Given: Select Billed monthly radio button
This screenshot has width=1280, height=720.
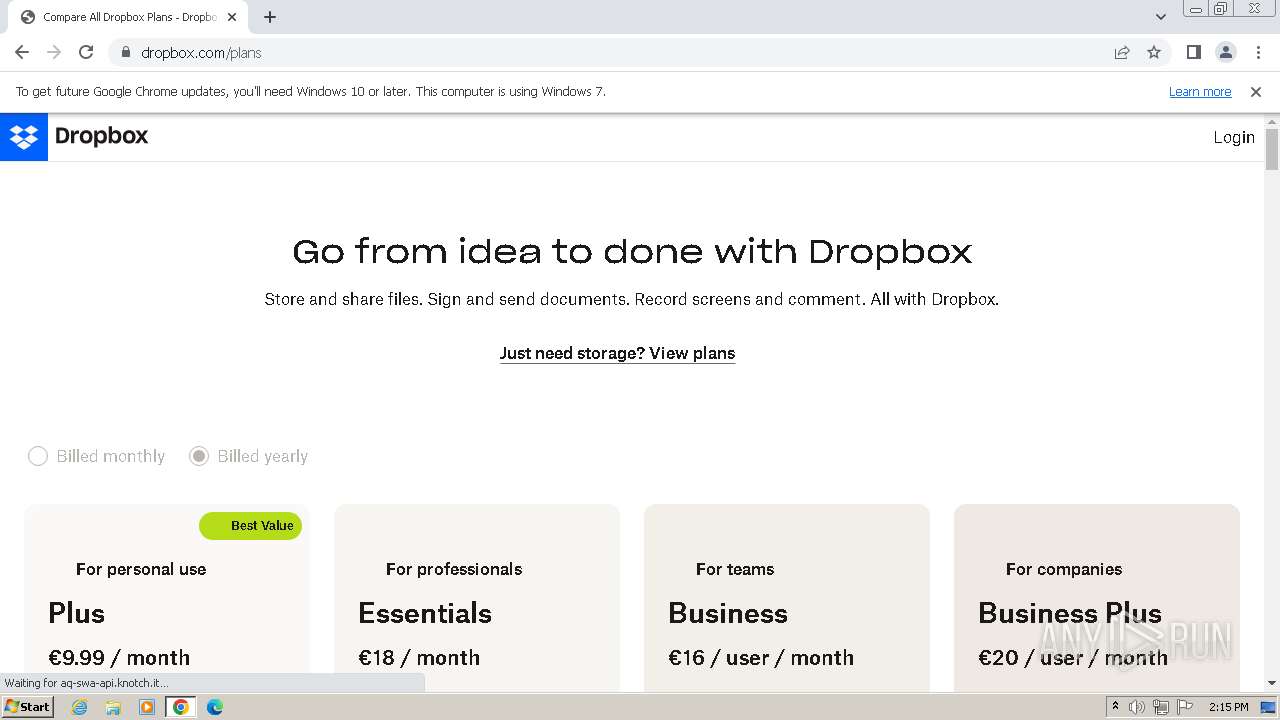Looking at the screenshot, I should [x=38, y=456].
